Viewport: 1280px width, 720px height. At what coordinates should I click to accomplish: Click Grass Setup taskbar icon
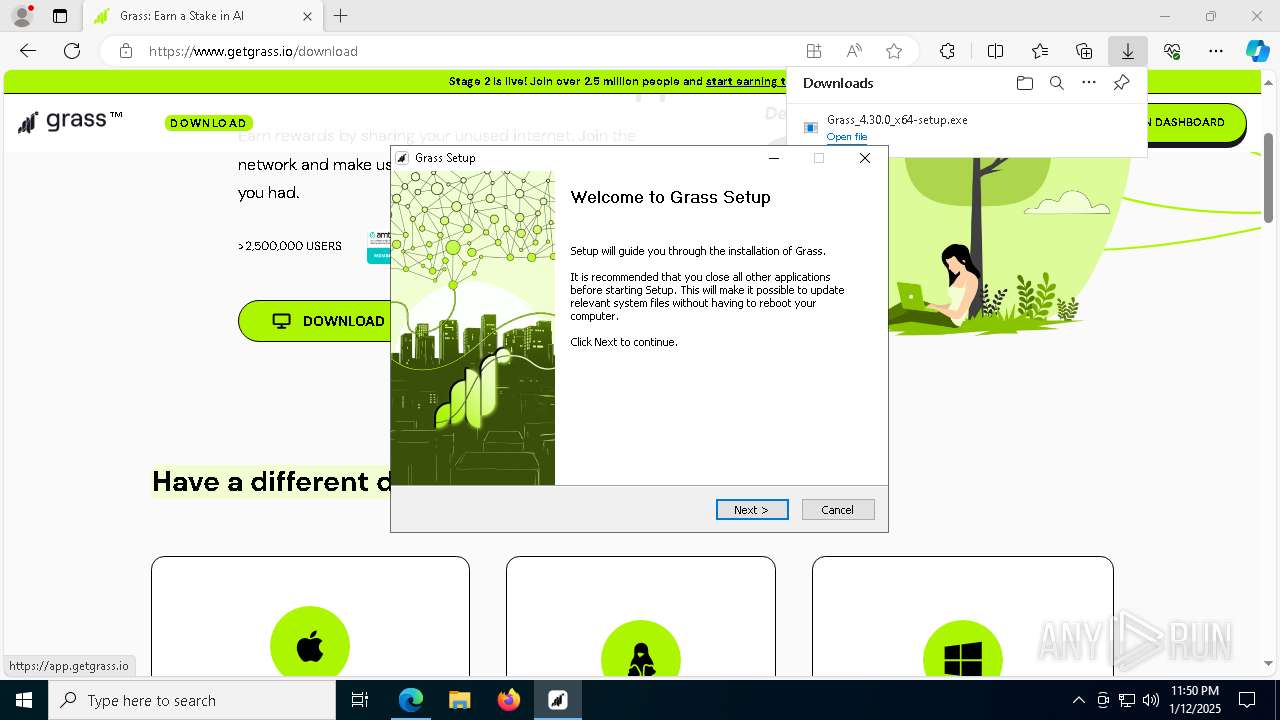[557, 700]
